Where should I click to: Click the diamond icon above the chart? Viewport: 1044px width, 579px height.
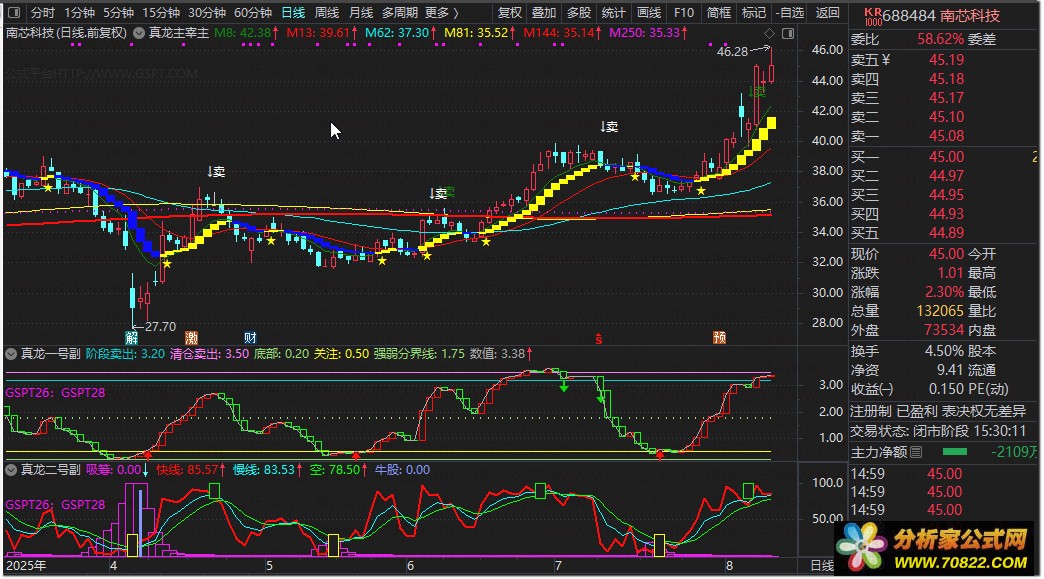770,33
